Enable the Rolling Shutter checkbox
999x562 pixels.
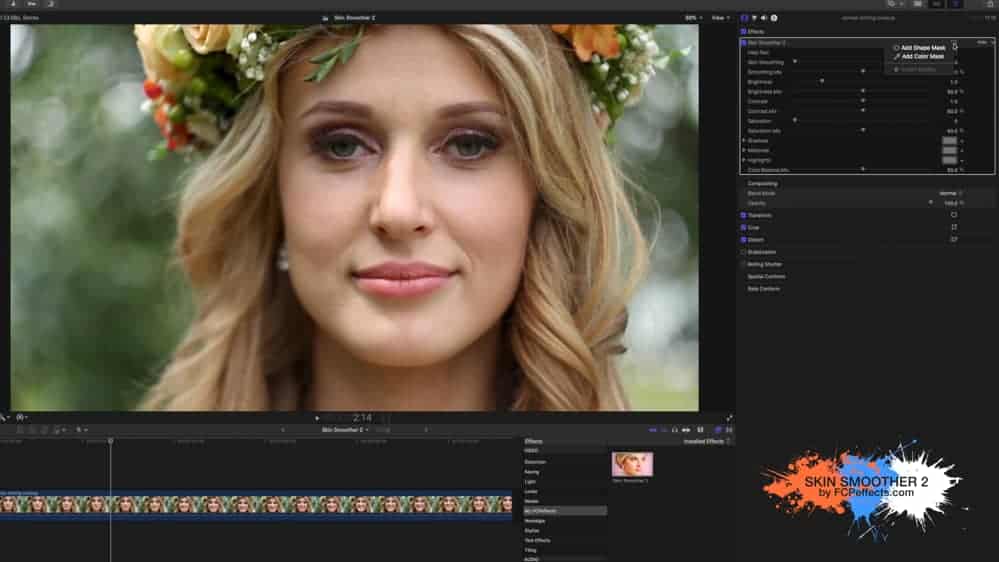pyautogui.click(x=744, y=264)
